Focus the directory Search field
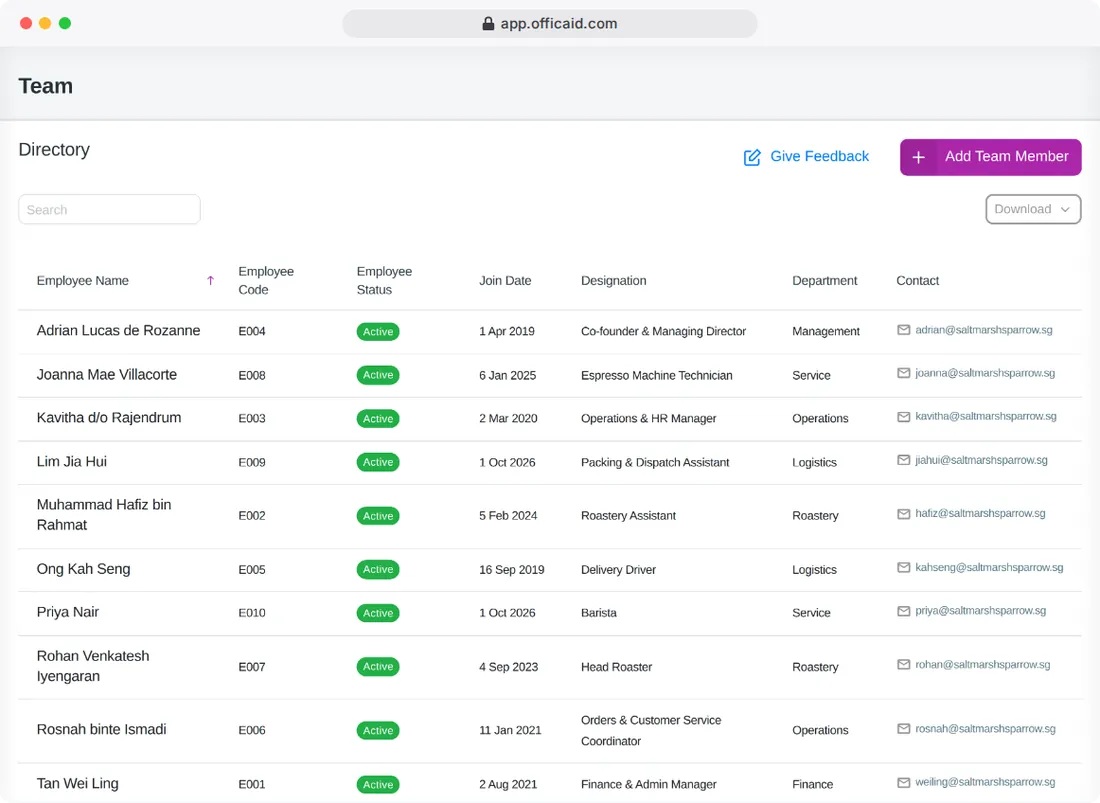 (109, 210)
